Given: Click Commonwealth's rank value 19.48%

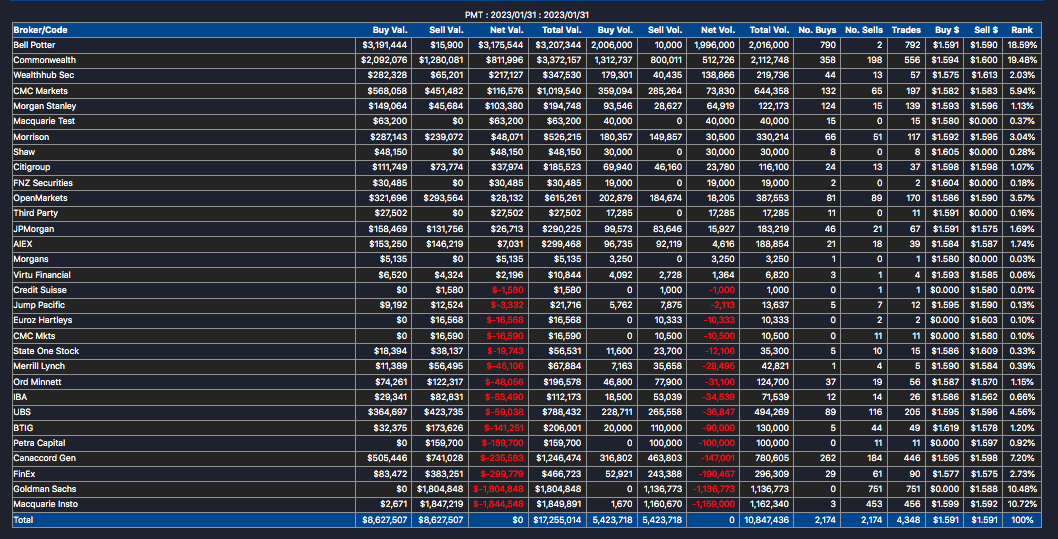Looking at the screenshot, I should (x=1021, y=60).
